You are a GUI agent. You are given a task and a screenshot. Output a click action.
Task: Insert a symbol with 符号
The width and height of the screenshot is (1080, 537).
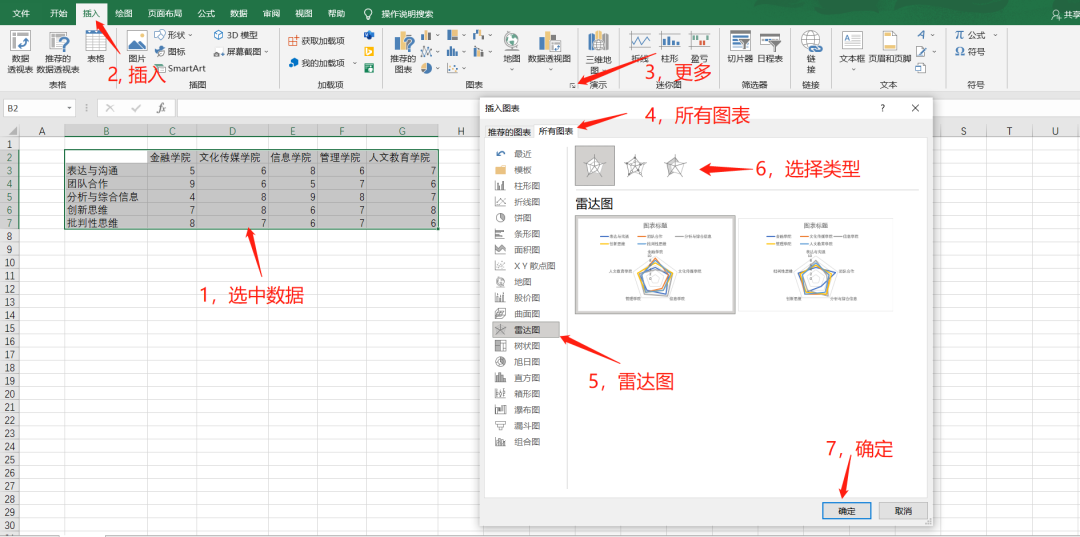click(x=970, y=52)
